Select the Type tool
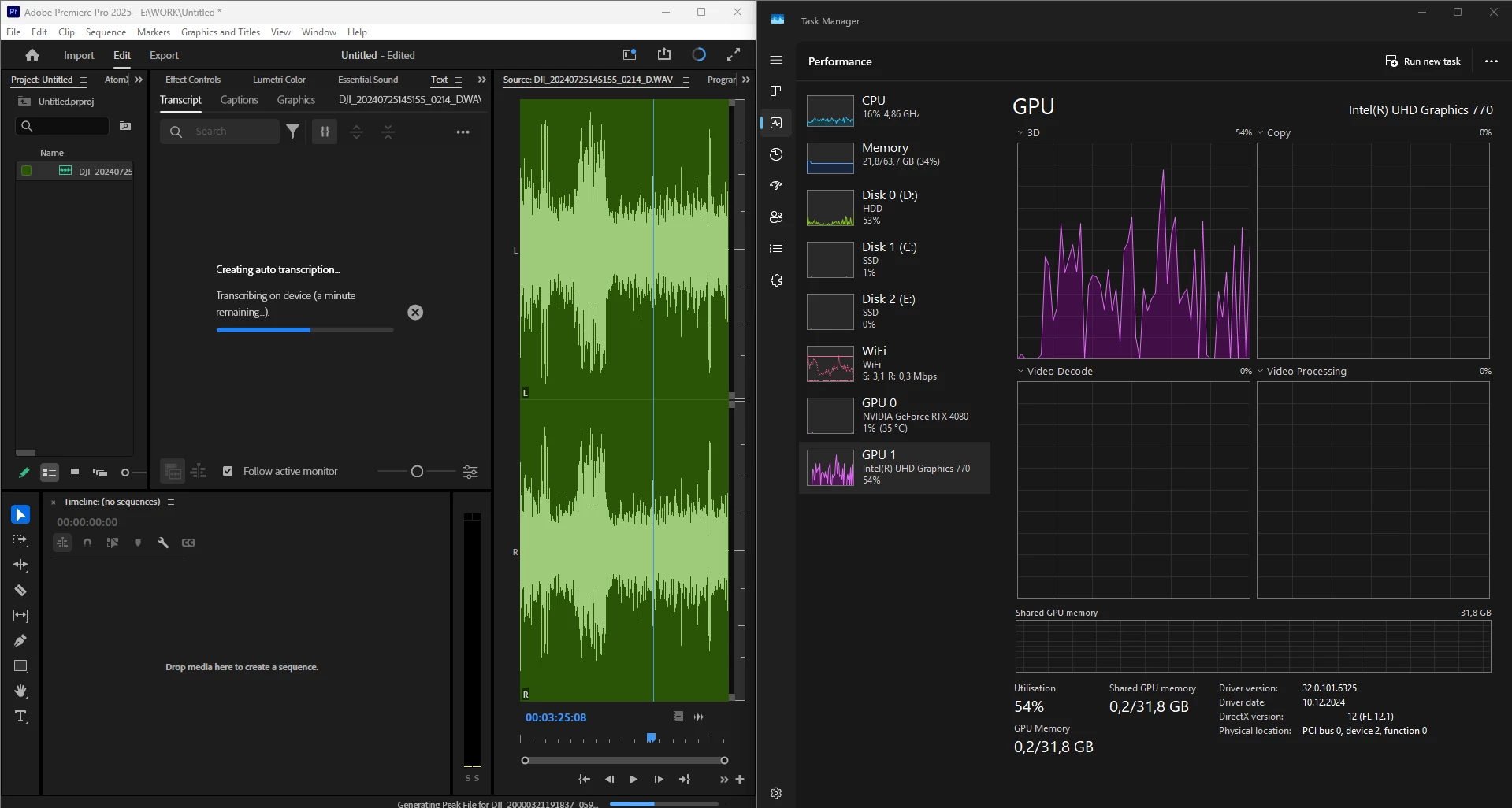The width and height of the screenshot is (1512, 808). 20,717
